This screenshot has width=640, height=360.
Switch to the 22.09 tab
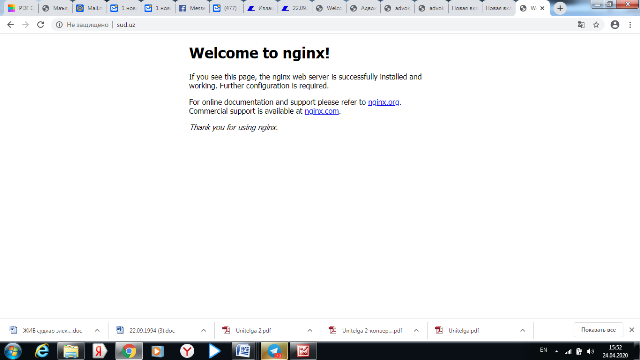[294, 8]
